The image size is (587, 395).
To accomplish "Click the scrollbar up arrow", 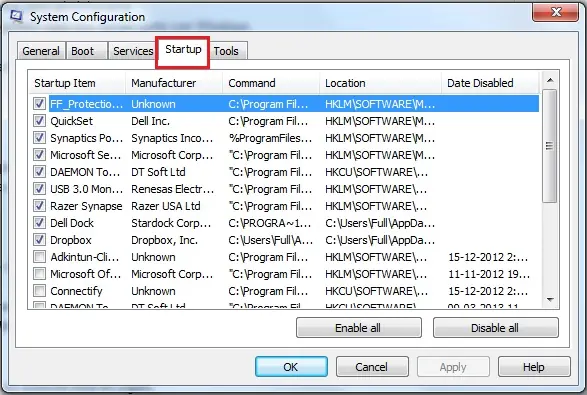I will 550,80.
